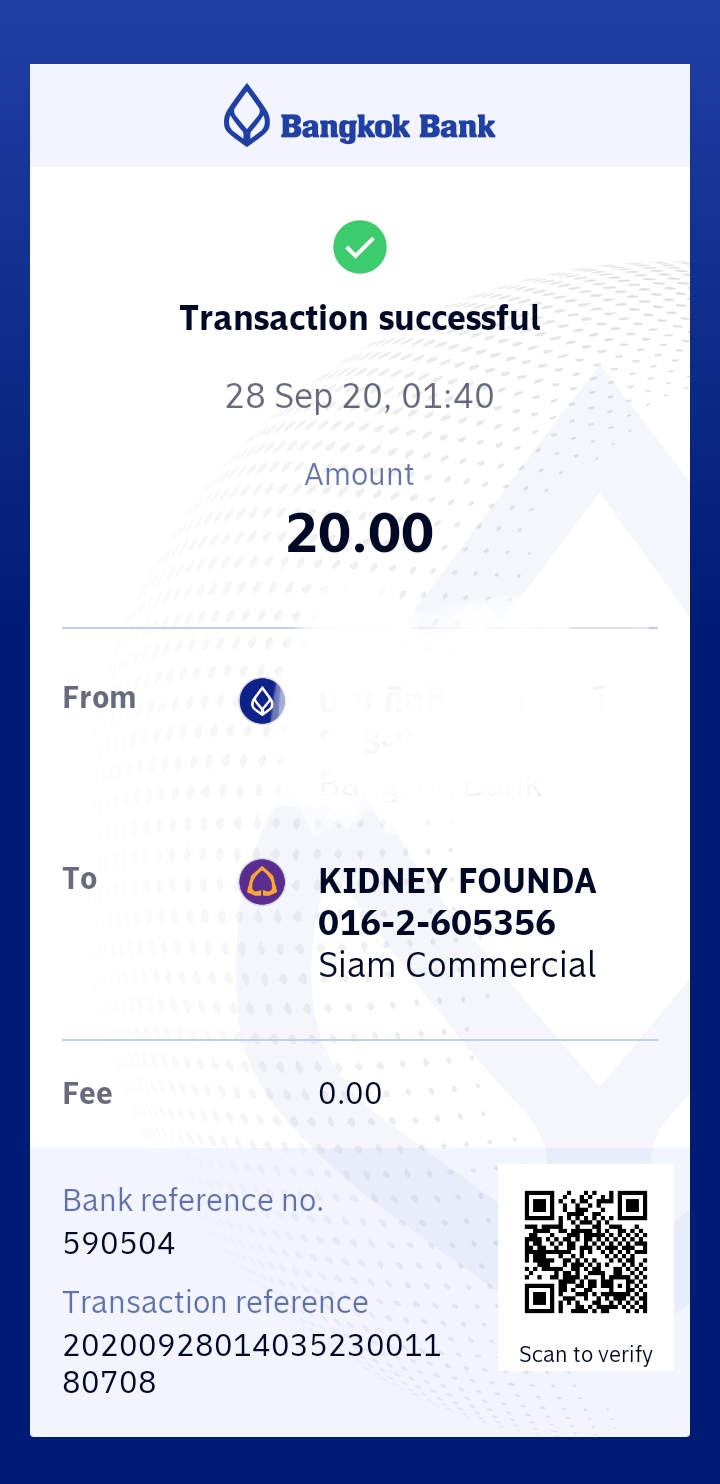Tap the amount value 20.00
Image resolution: width=720 pixels, height=1484 pixels.
[360, 533]
